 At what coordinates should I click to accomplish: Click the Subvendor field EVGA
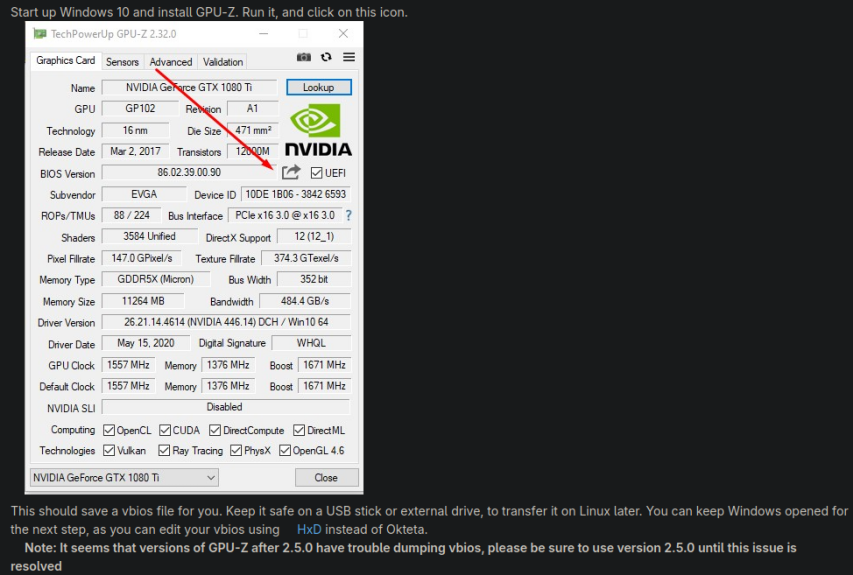[x=144, y=194]
